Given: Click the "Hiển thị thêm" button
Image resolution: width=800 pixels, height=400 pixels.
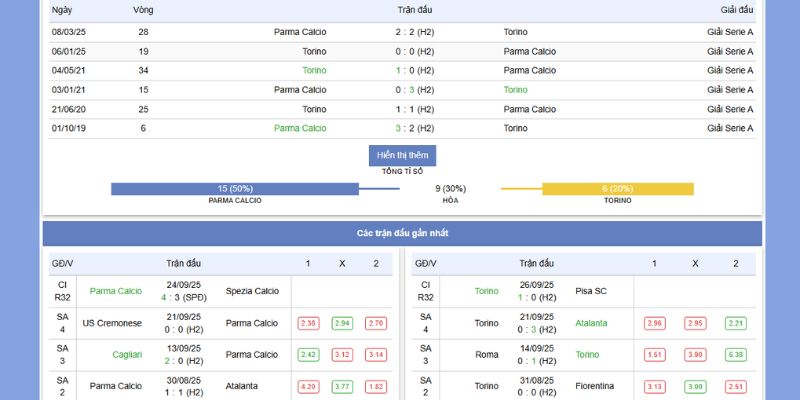Looking at the screenshot, I should 402,156.
